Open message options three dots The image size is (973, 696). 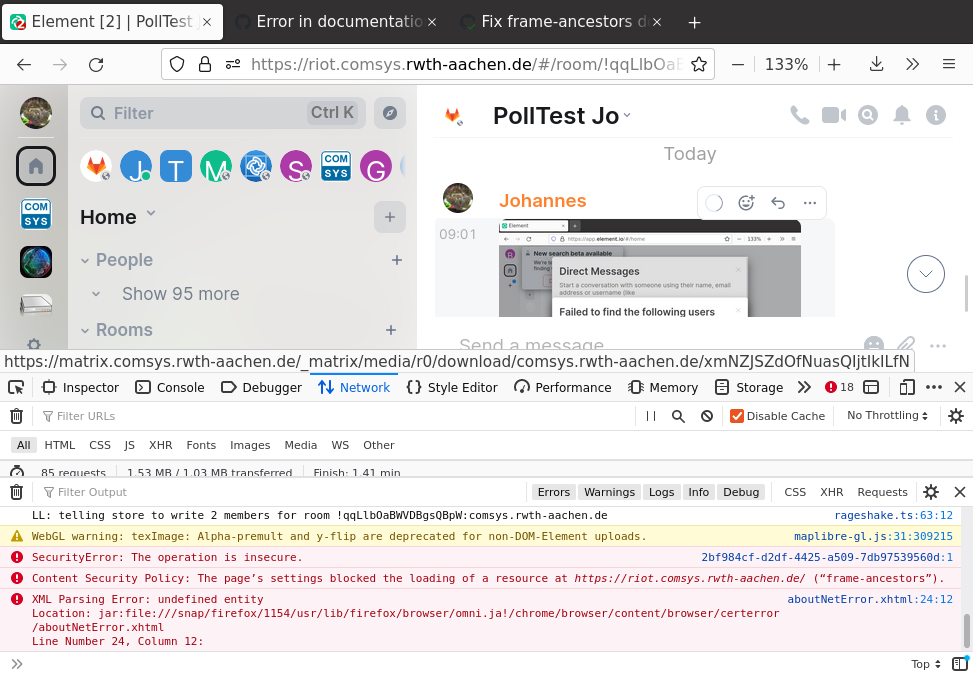click(810, 203)
